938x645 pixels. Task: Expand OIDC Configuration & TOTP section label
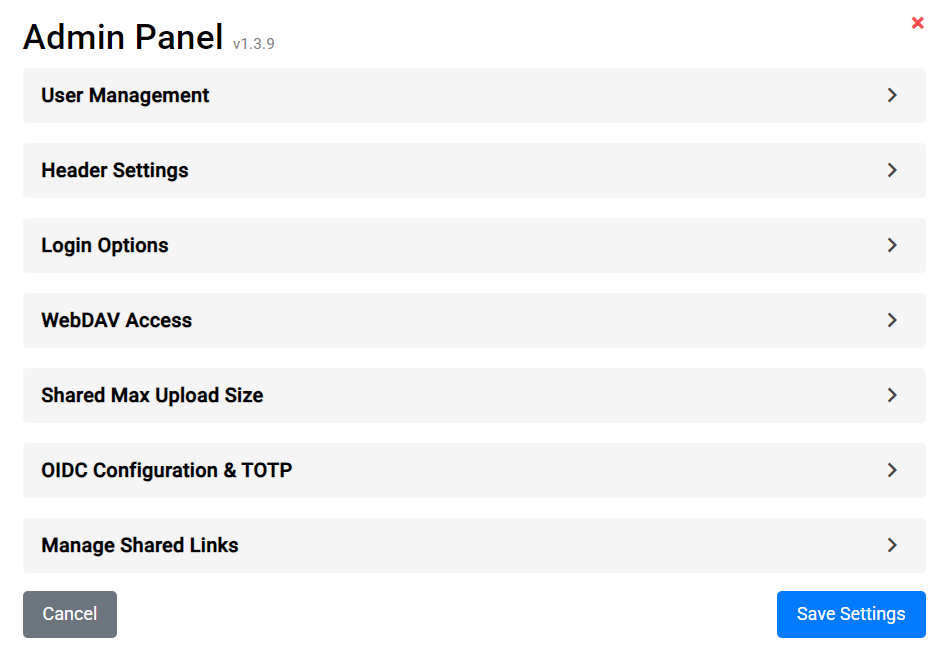click(x=166, y=471)
